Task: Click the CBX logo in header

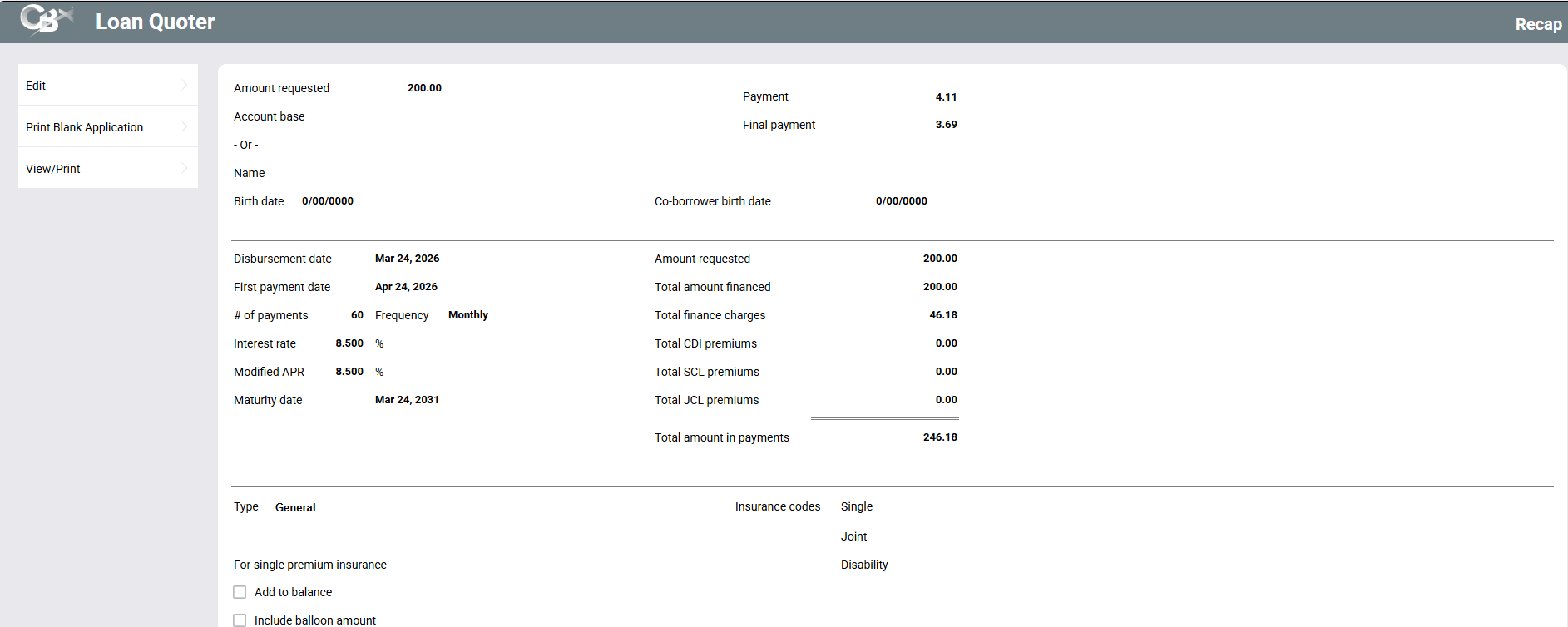Action: point(47,20)
